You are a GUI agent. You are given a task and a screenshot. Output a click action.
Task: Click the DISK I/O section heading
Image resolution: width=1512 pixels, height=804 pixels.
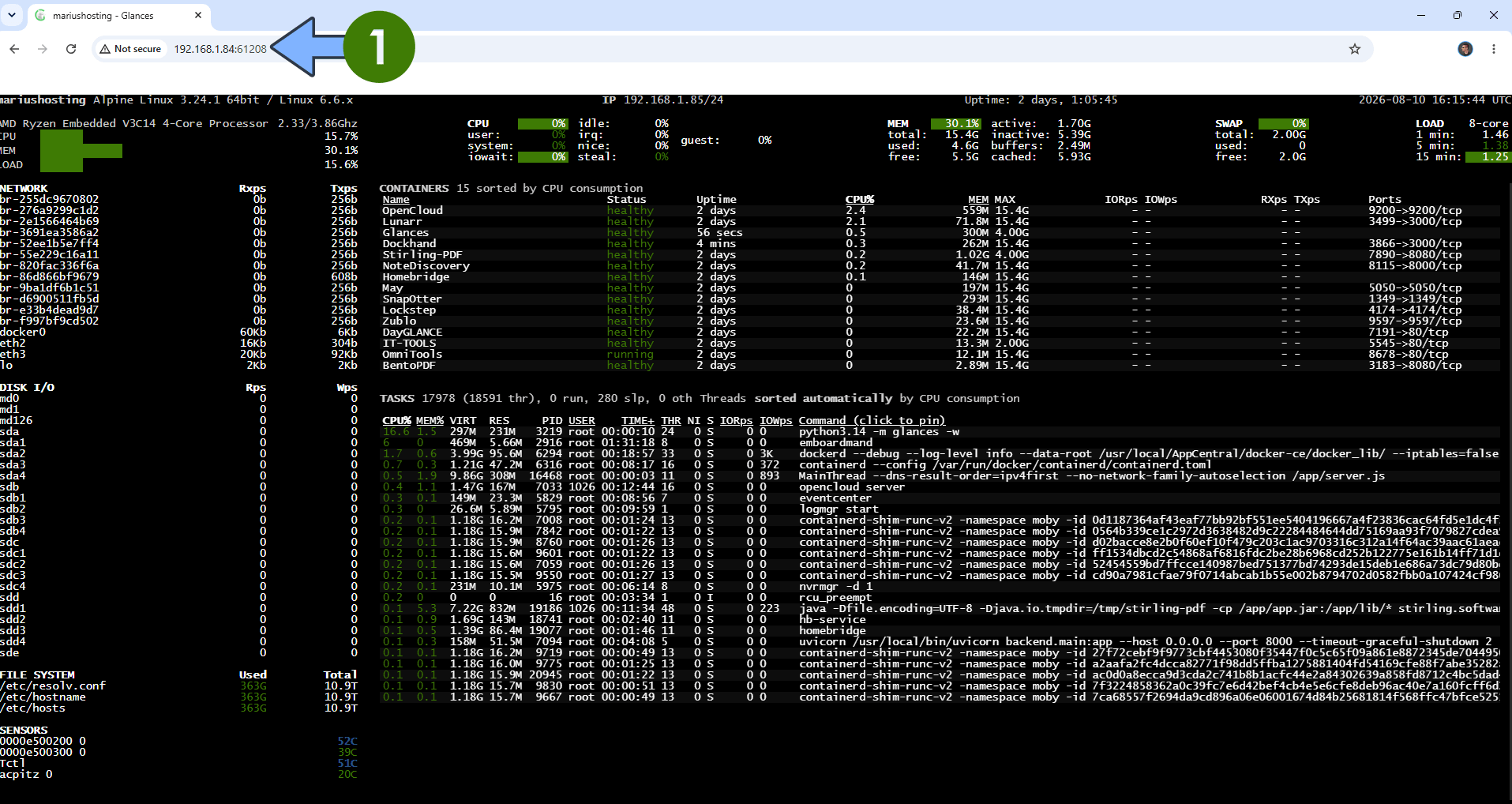click(x=28, y=388)
